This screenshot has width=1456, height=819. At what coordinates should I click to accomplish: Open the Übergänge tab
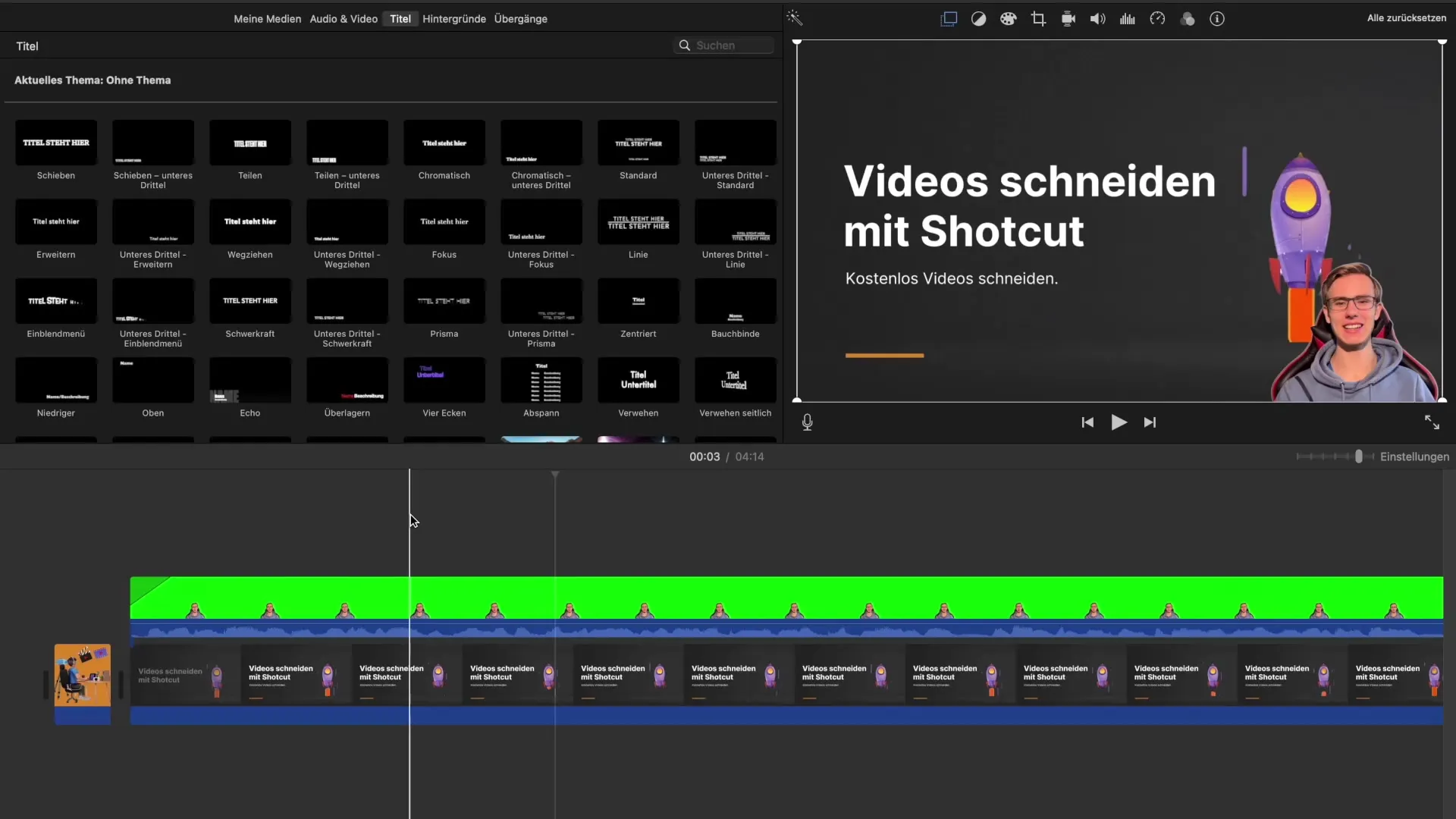(x=521, y=19)
